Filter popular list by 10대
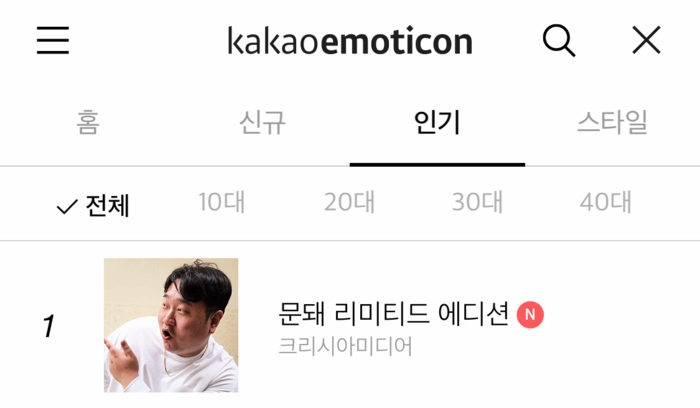This screenshot has width=700, height=408. [x=221, y=202]
